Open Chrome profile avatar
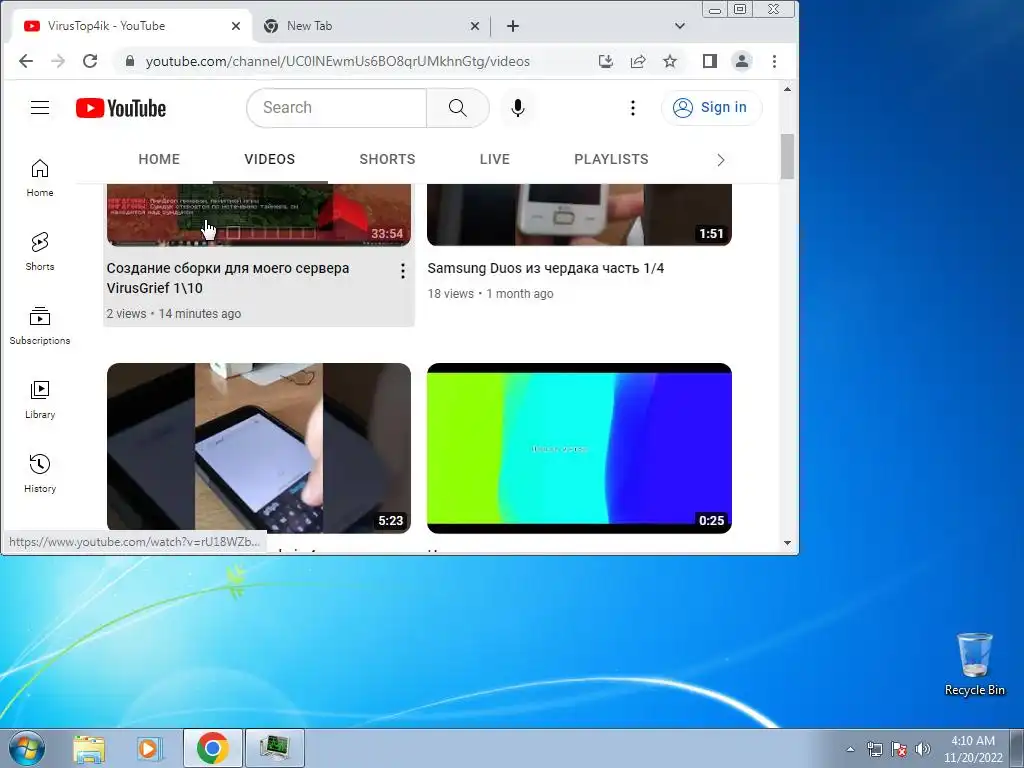1024x768 pixels. [x=742, y=61]
